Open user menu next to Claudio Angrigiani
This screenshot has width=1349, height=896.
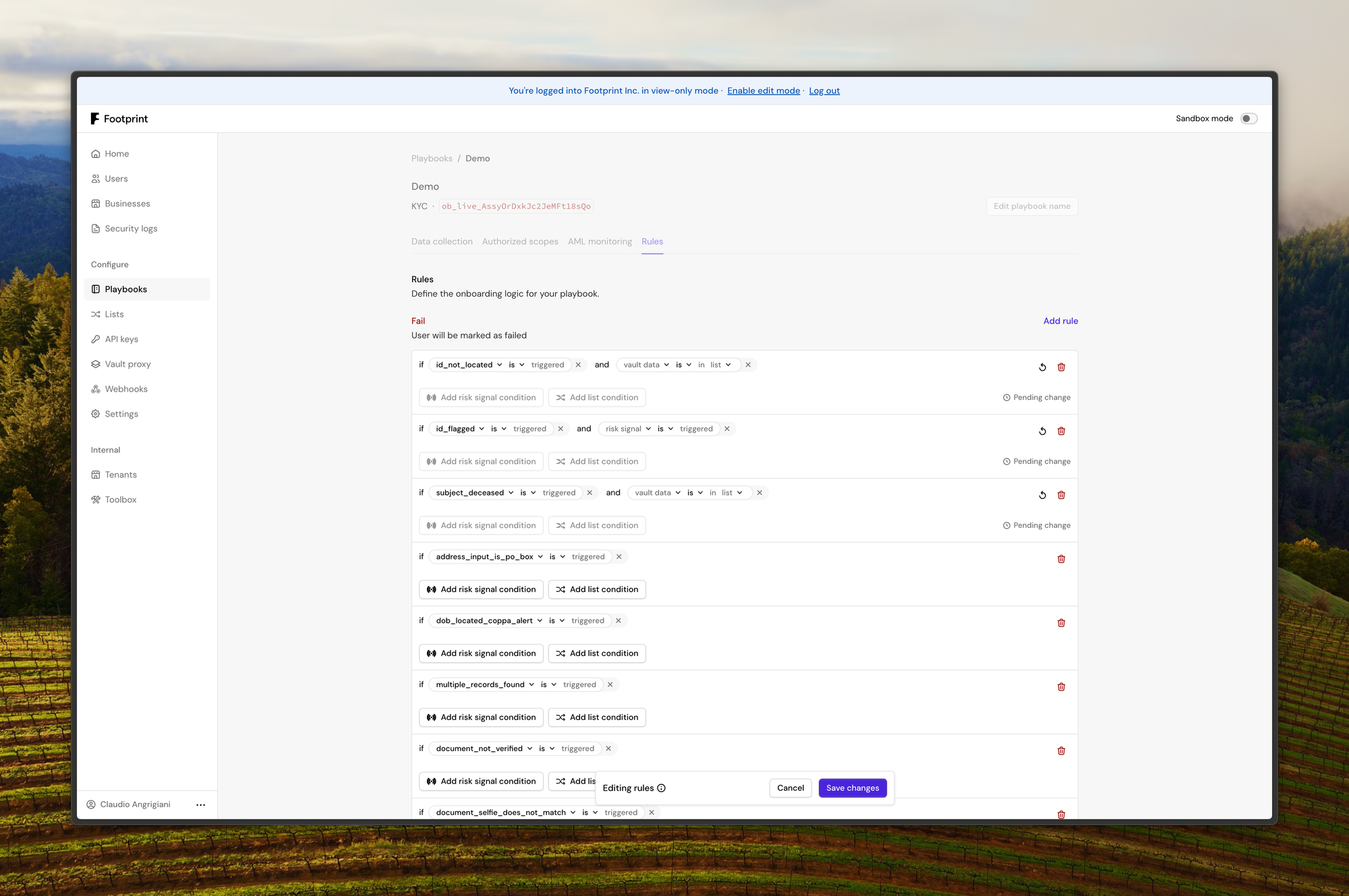200,804
